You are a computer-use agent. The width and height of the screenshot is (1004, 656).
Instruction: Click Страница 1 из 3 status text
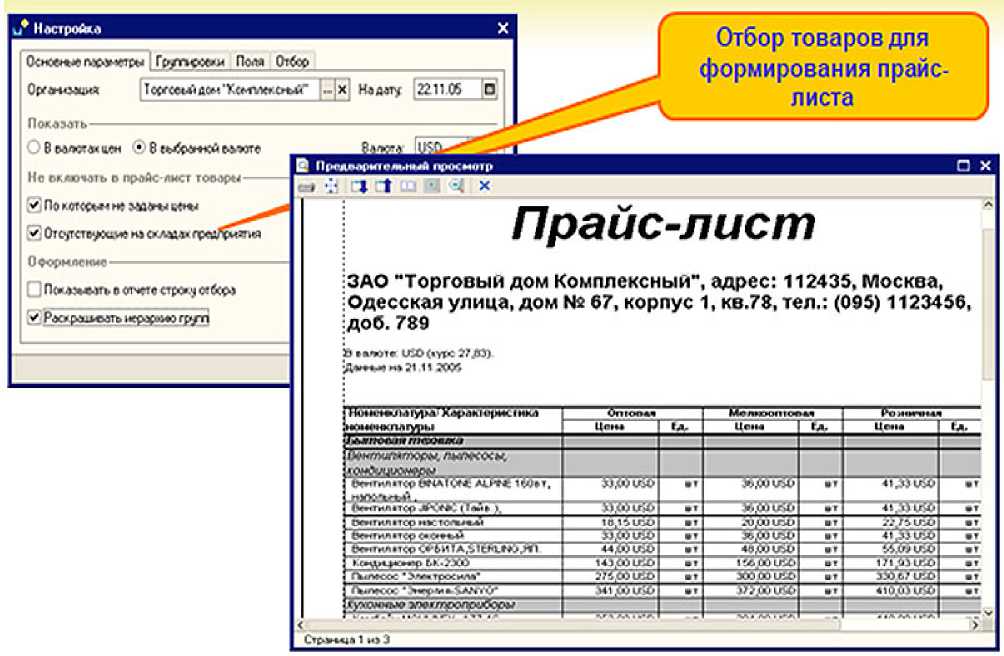coord(346,639)
